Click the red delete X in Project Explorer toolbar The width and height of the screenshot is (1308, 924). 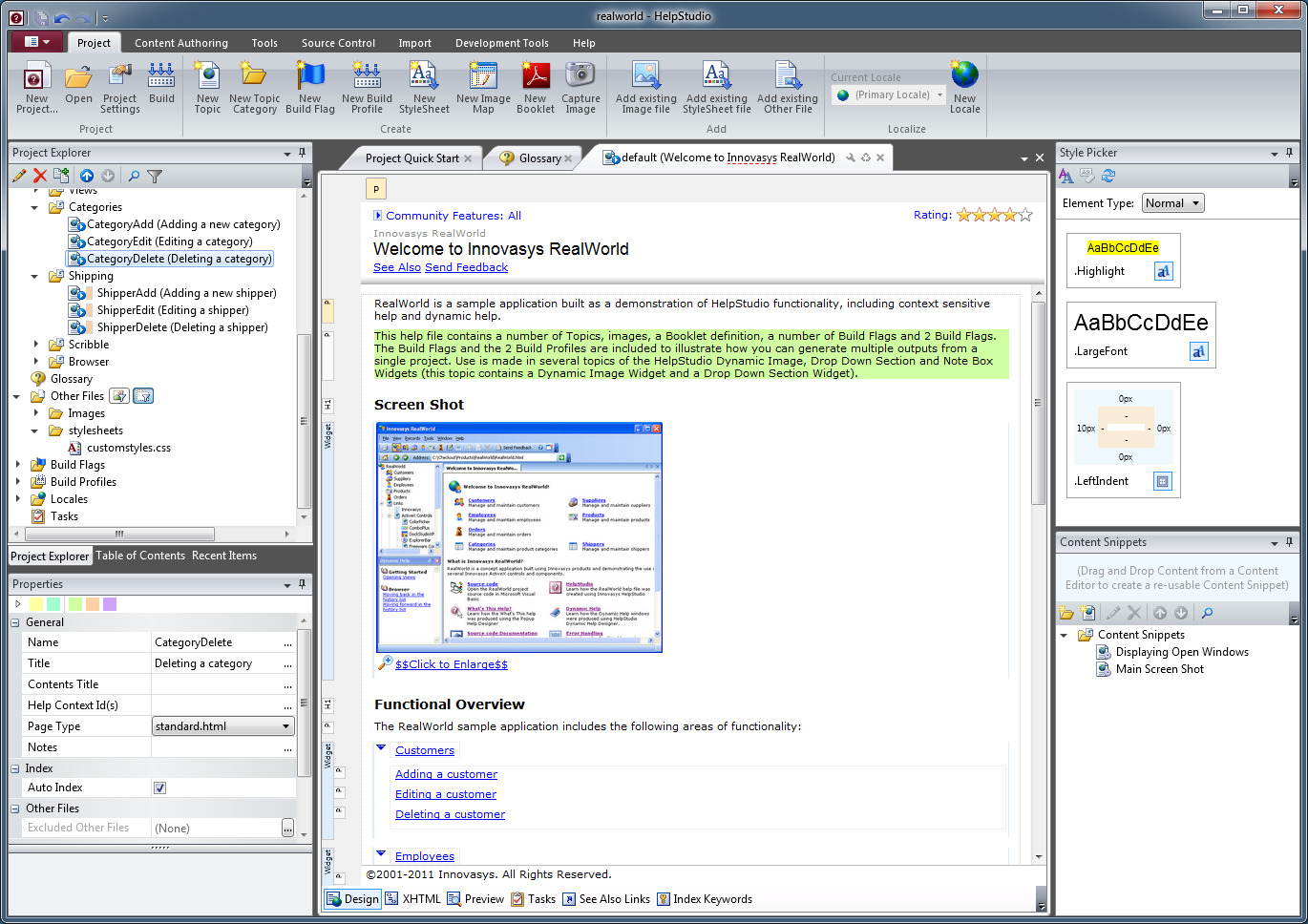click(x=40, y=176)
